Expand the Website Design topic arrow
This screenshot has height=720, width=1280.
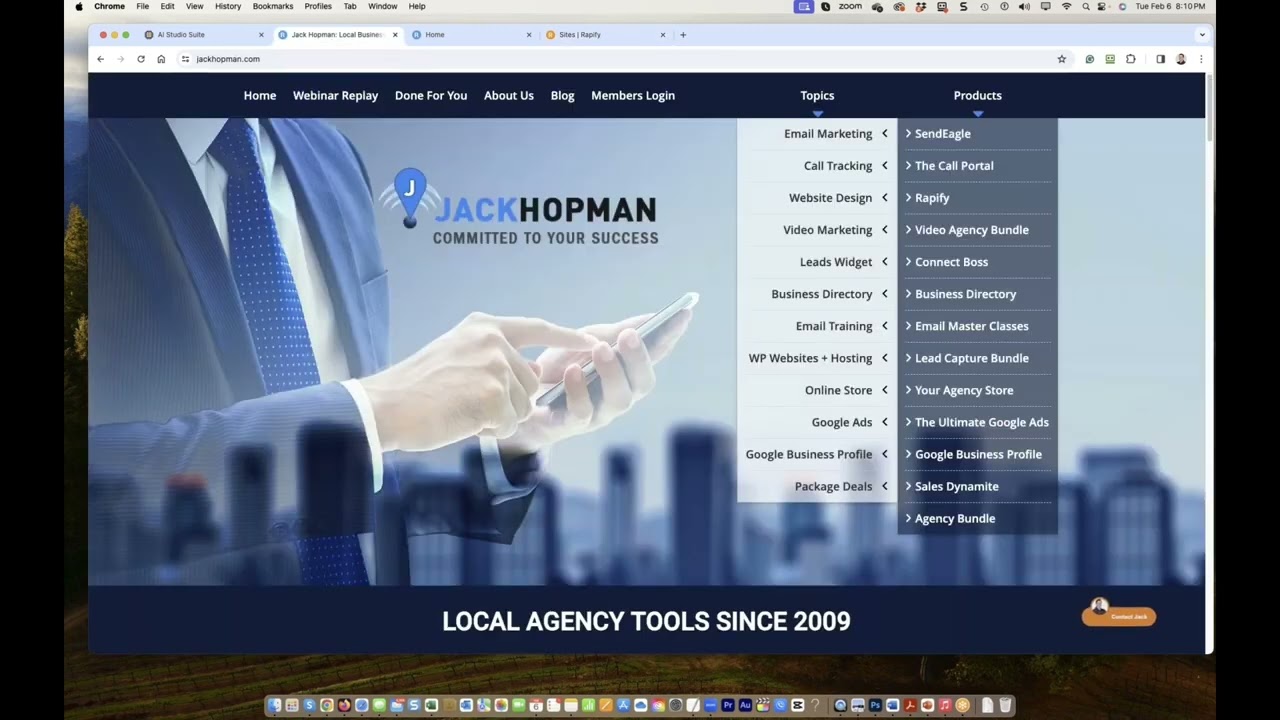click(884, 198)
